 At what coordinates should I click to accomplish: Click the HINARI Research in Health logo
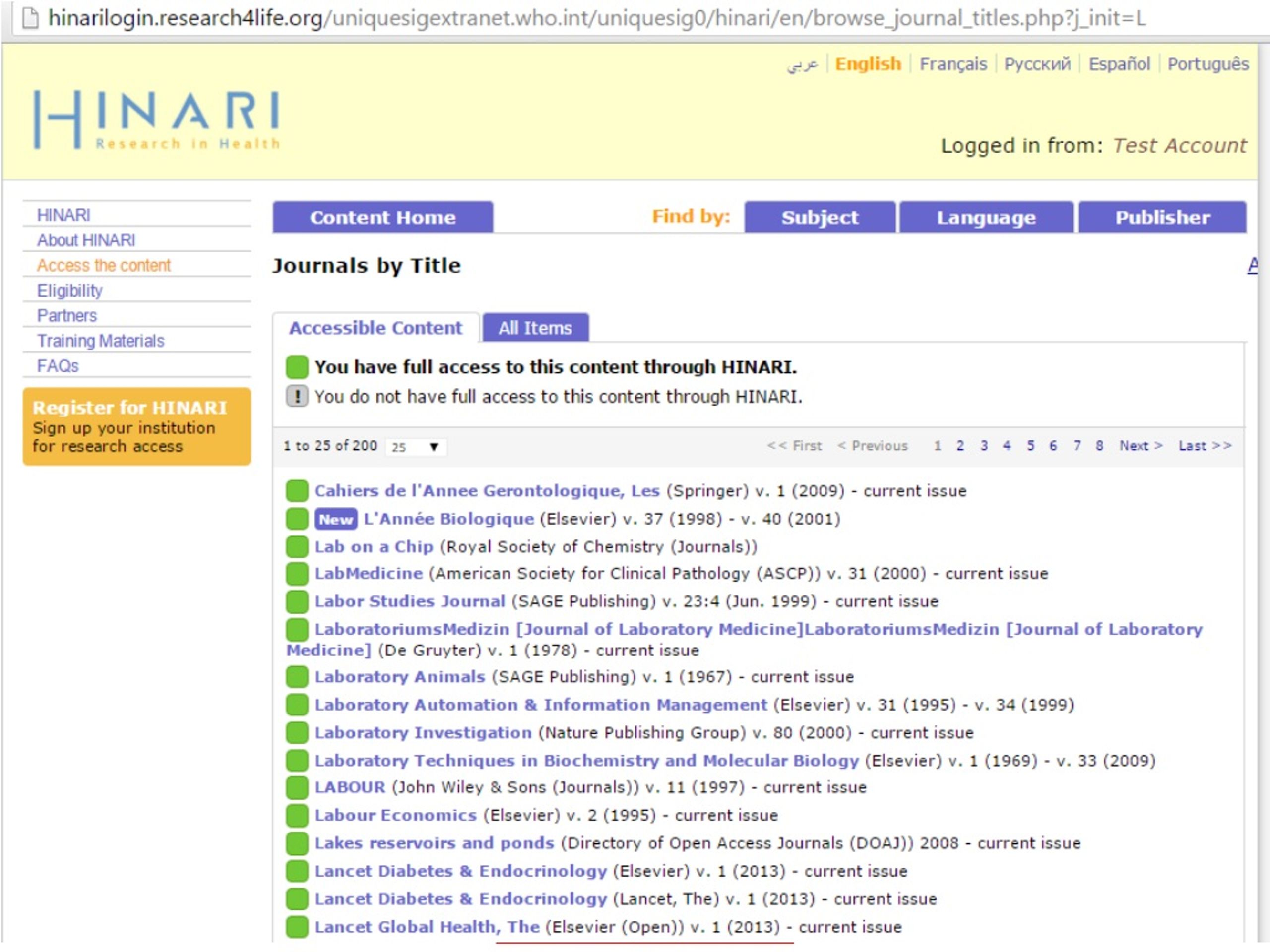[157, 120]
